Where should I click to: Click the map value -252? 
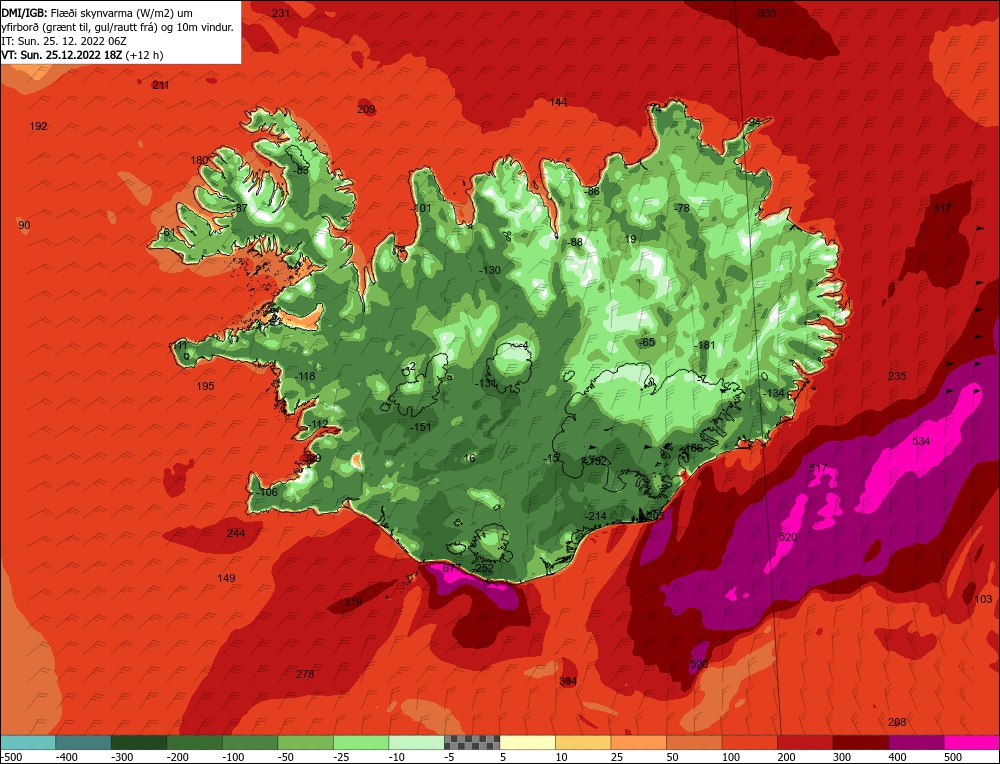pos(483,568)
